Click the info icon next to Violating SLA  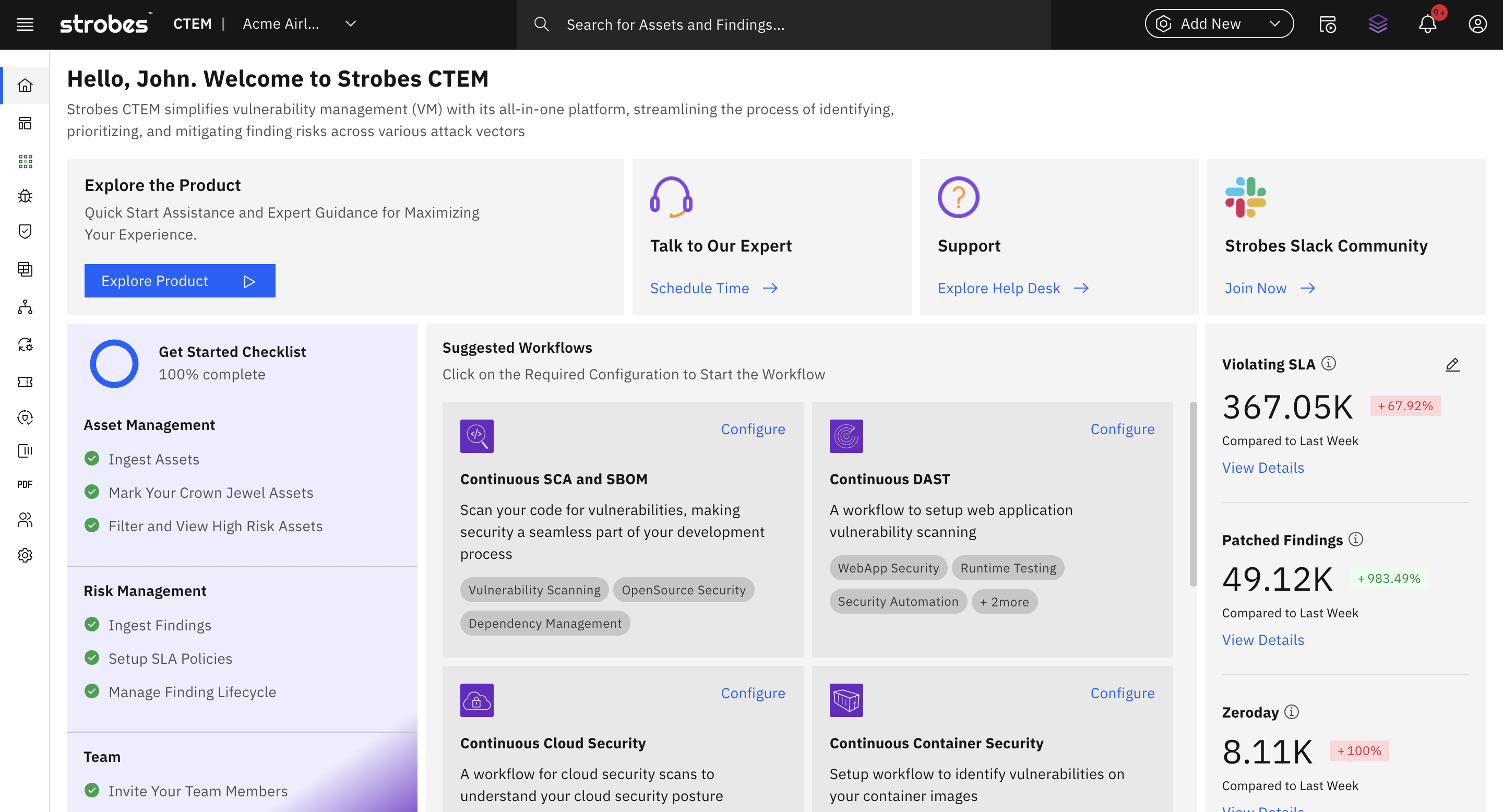tap(1329, 363)
